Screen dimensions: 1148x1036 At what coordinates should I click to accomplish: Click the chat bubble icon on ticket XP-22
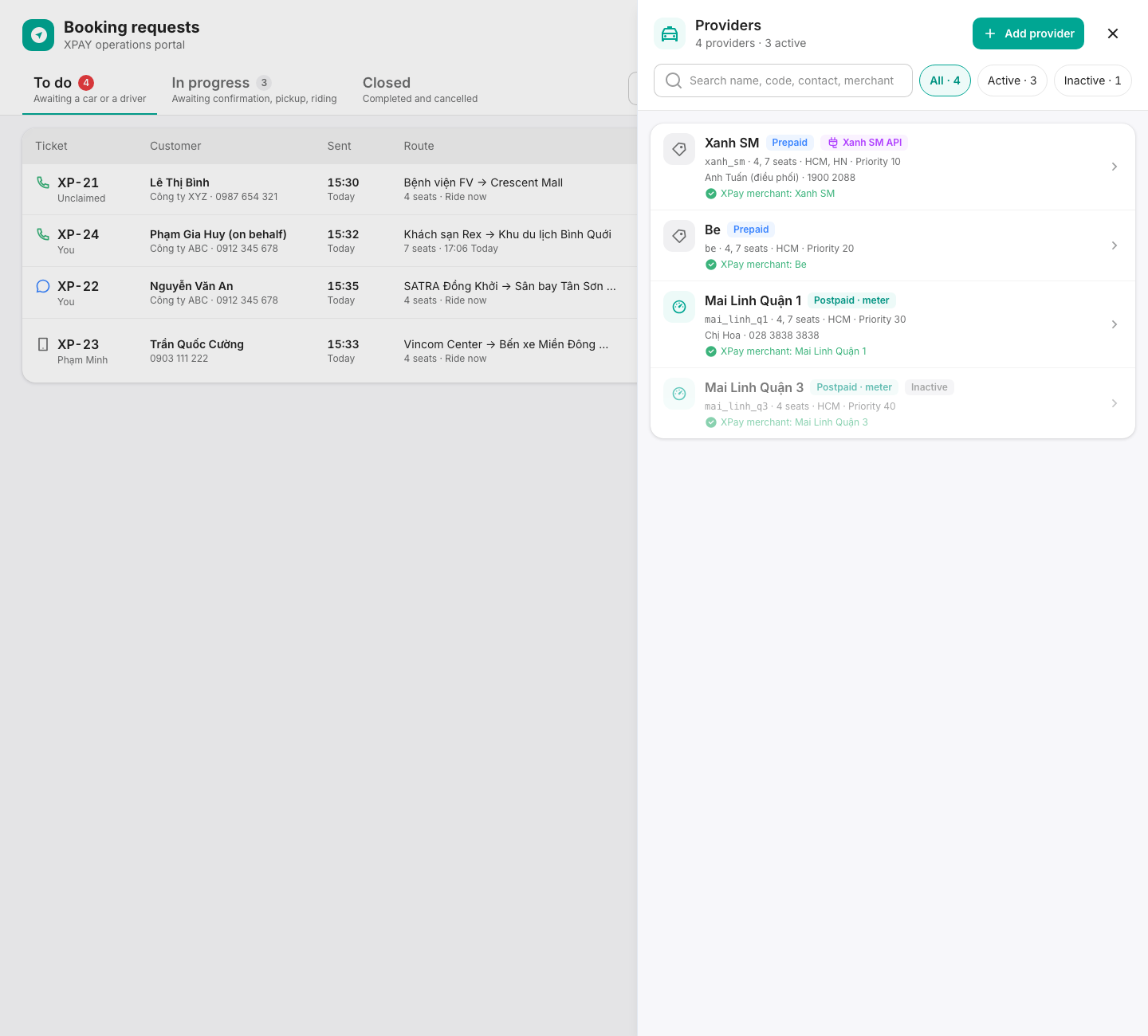43,286
